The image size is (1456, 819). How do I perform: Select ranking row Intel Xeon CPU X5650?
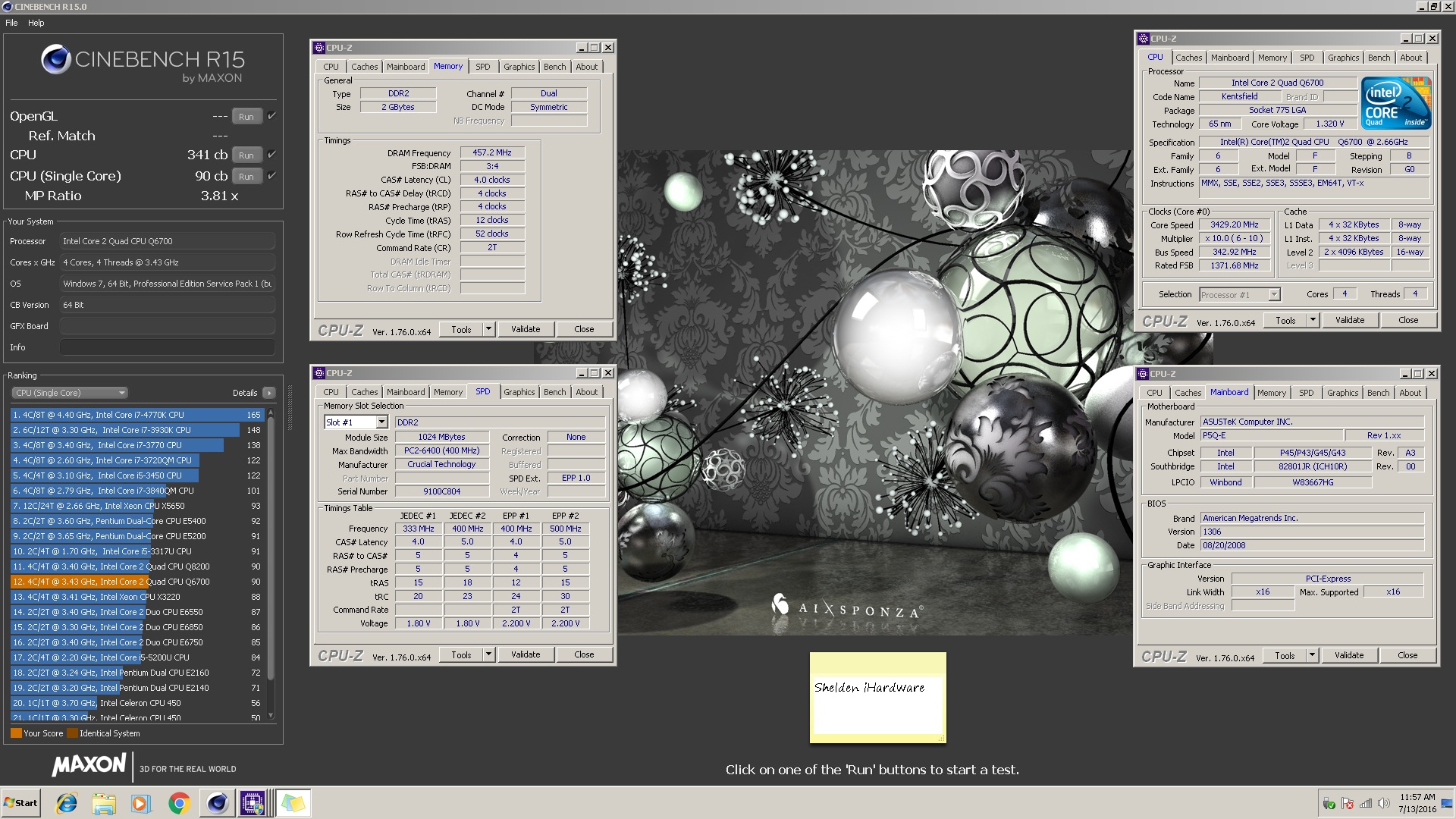[137, 506]
